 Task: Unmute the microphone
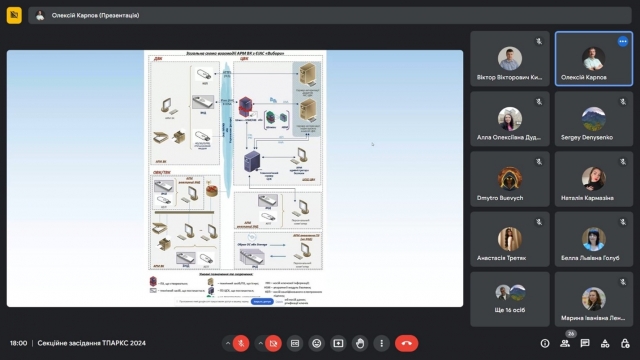[x=241, y=343]
